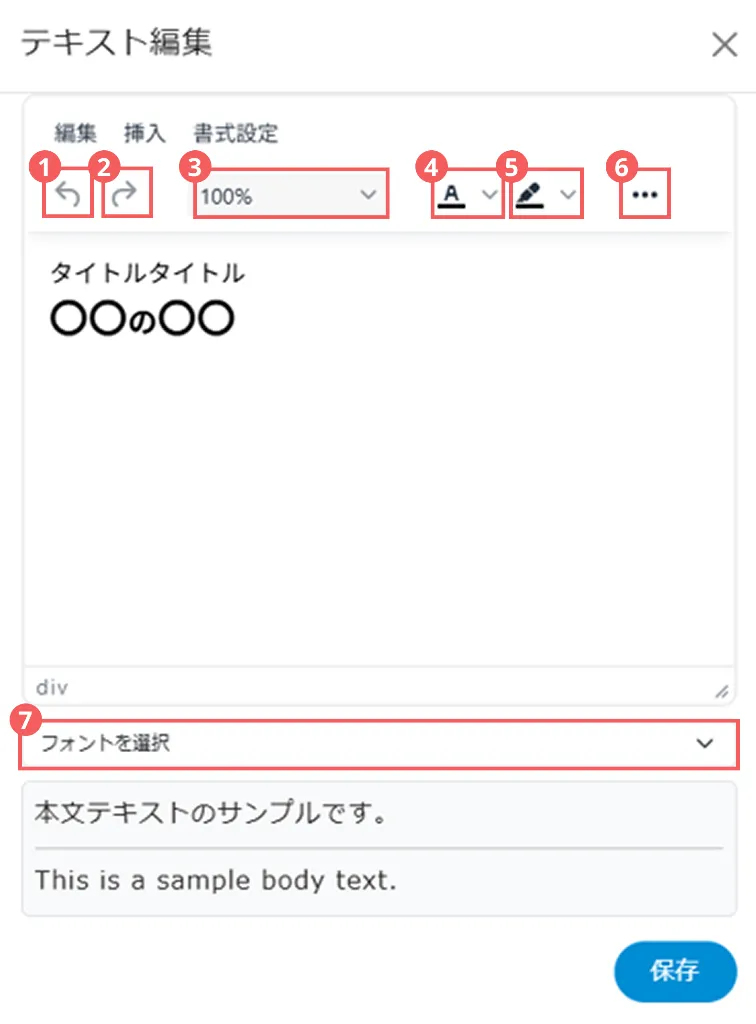Click the redo arrow icon
The image size is (756, 1024).
[126, 196]
